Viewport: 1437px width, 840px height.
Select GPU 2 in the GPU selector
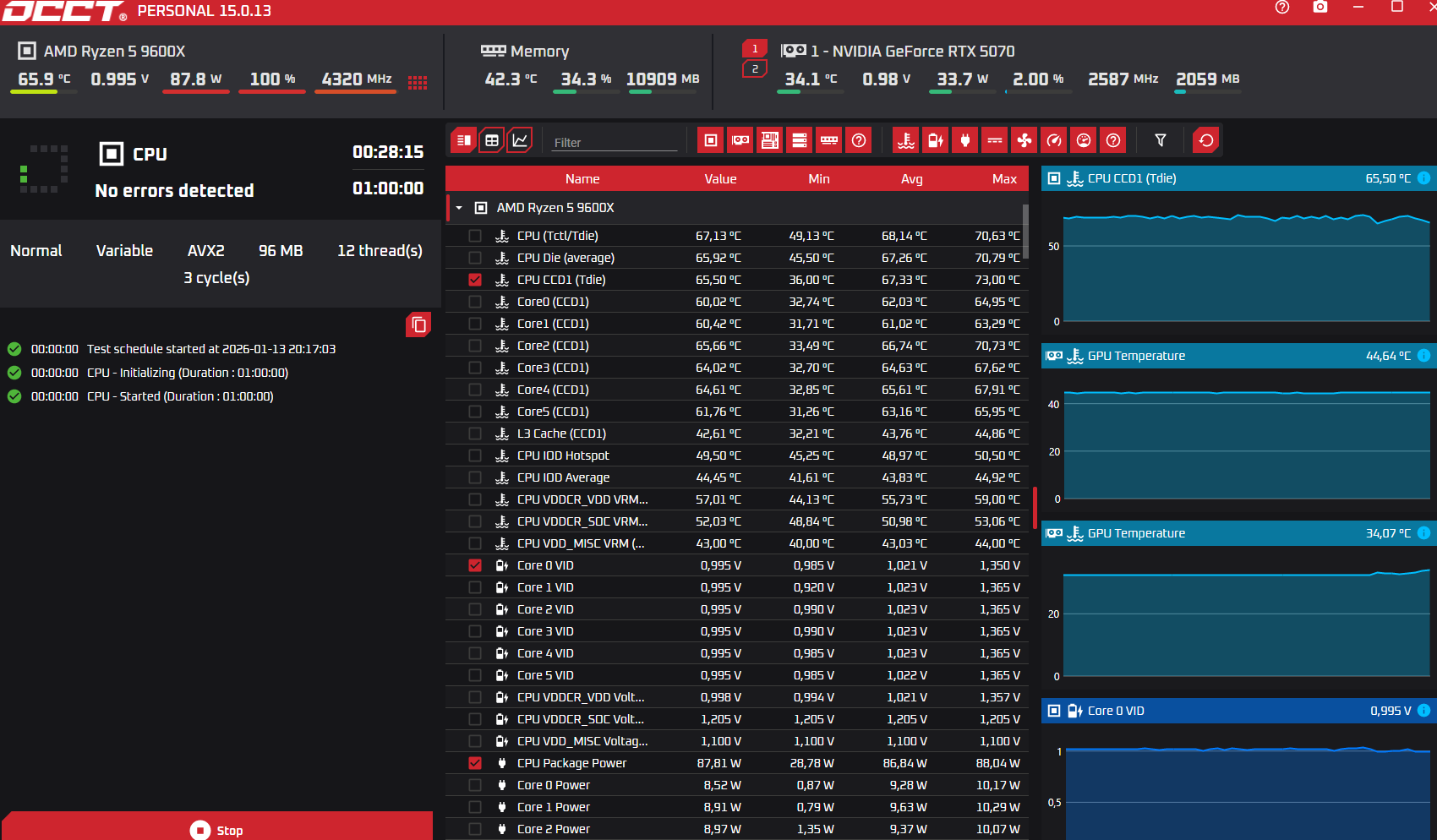click(755, 69)
